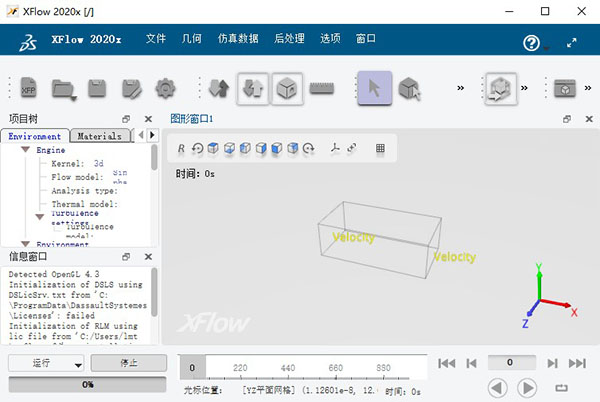This screenshot has width=600, height=402.
Task: Expand first toolbar overflow chevron
Action: point(461,88)
